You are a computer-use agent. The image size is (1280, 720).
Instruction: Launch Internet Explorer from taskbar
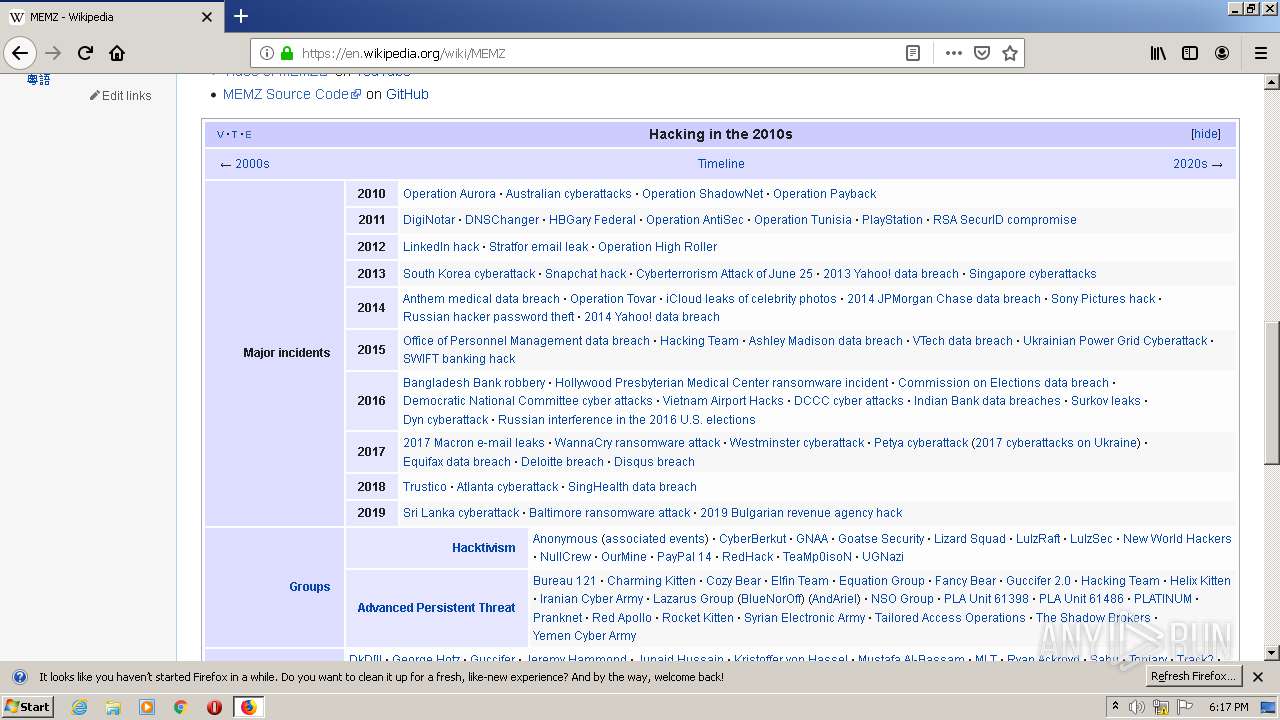[x=79, y=707]
